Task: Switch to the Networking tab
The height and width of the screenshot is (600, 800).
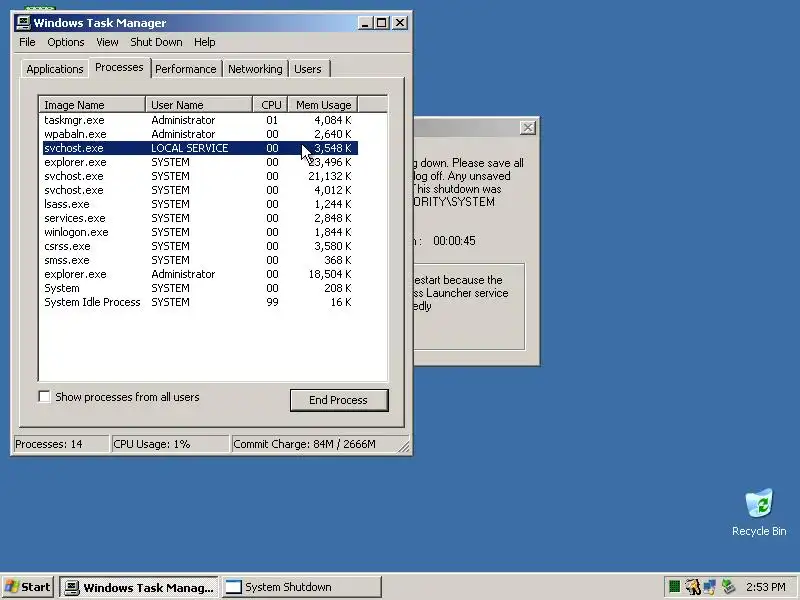Action: [255, 69]
